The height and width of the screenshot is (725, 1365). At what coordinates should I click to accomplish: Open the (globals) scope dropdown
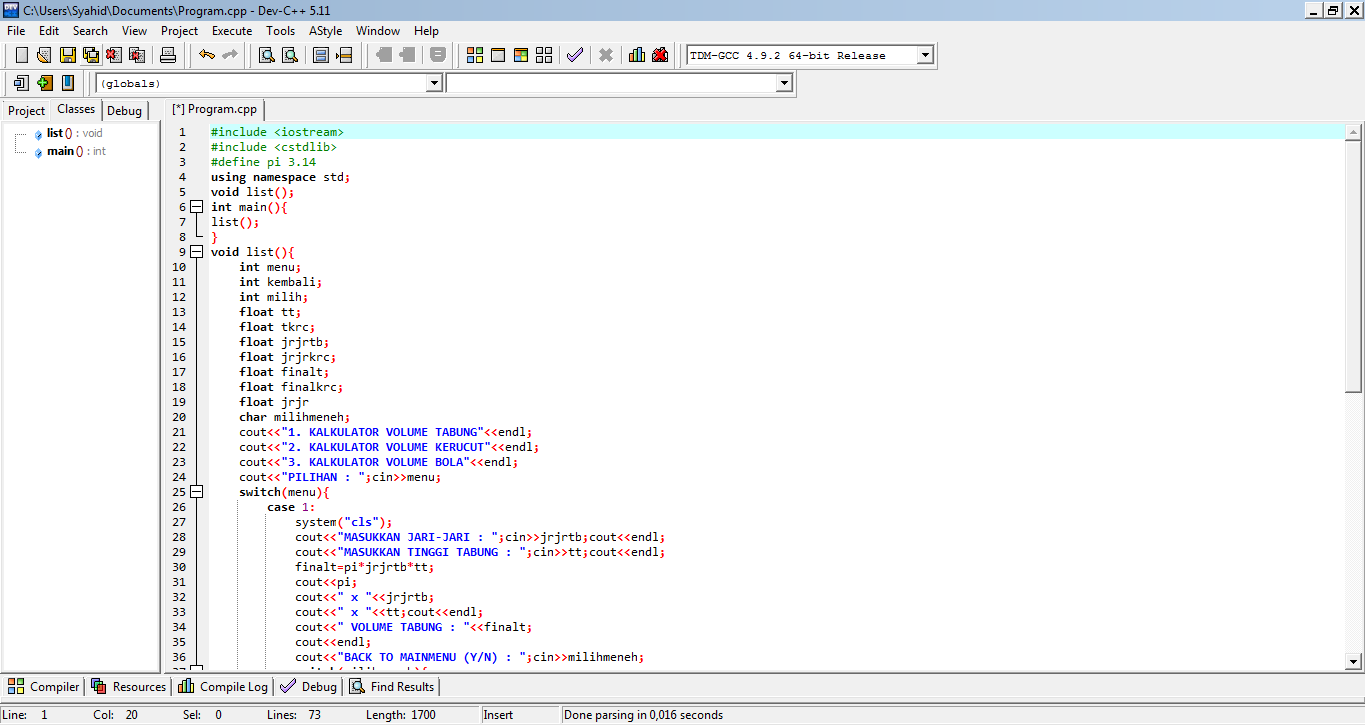pos(434,83)
